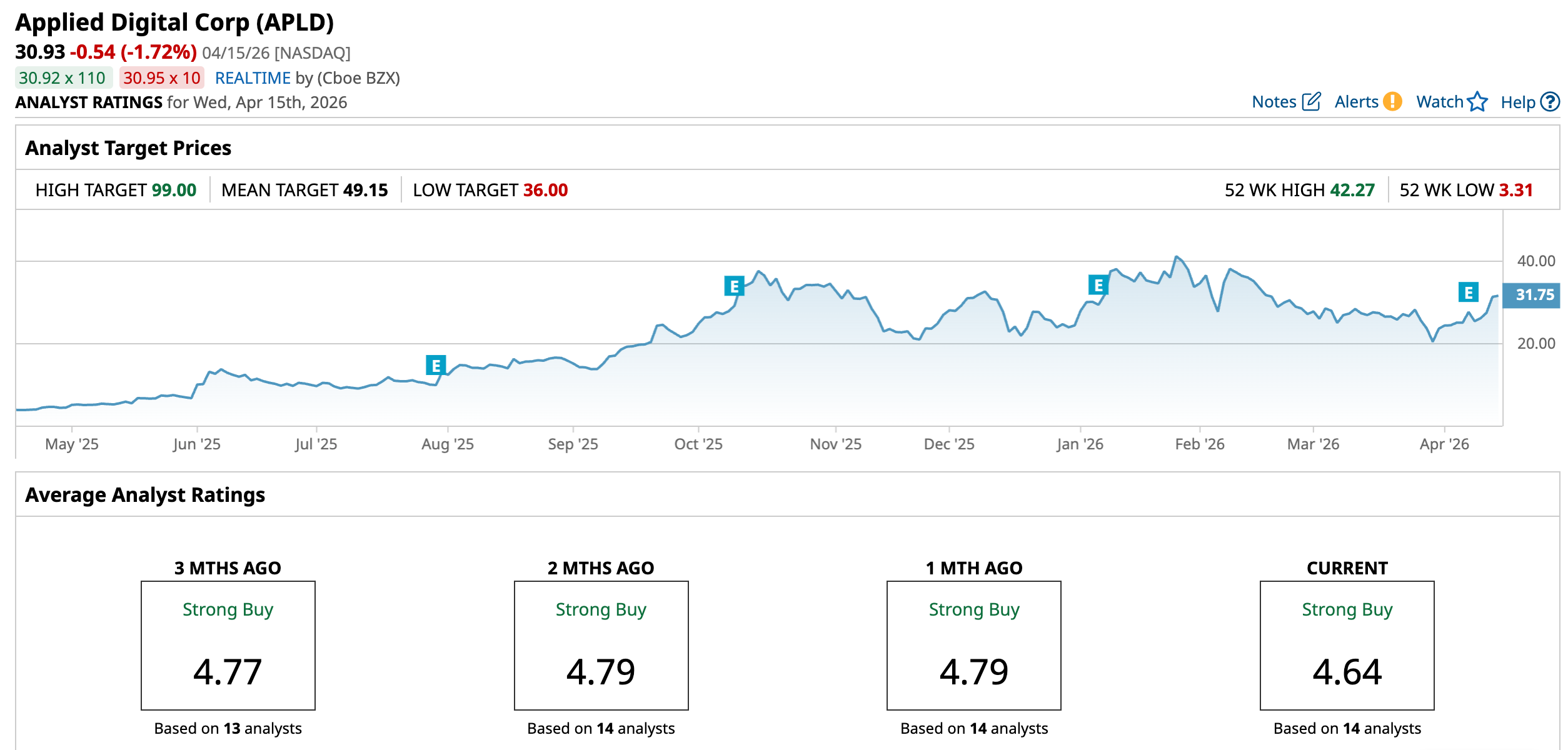Click the Watch star icon

(x=1477, y=101)
